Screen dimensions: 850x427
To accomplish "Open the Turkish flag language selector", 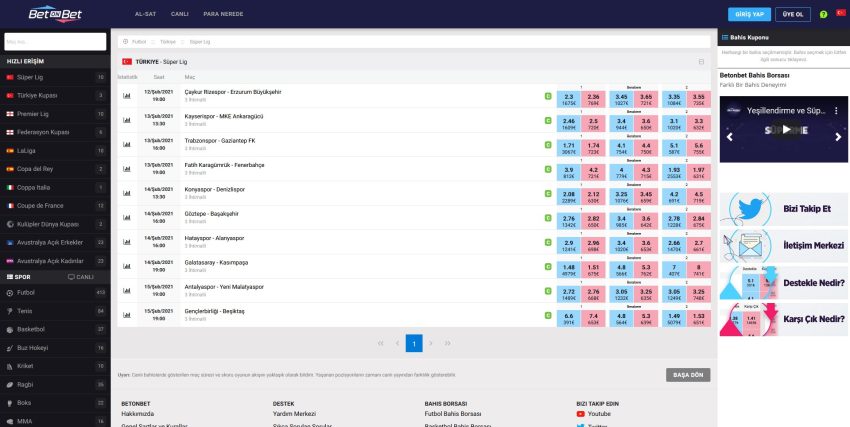I will (x=840, y=15).
